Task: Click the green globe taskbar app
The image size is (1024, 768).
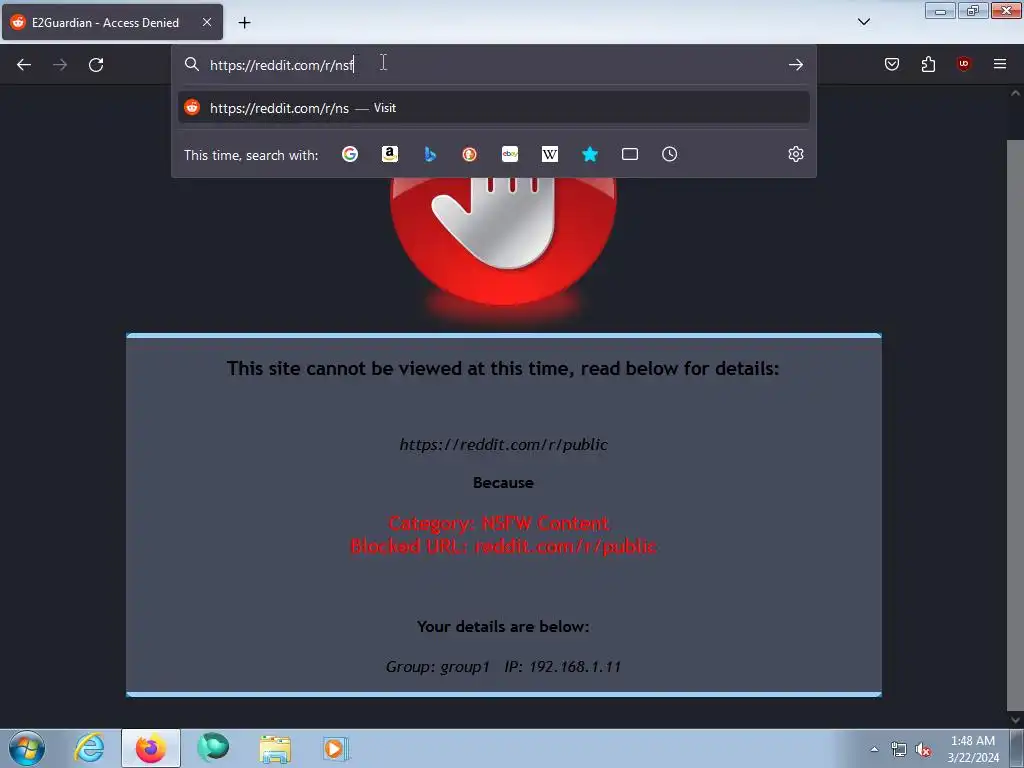Action: [213, 748]
